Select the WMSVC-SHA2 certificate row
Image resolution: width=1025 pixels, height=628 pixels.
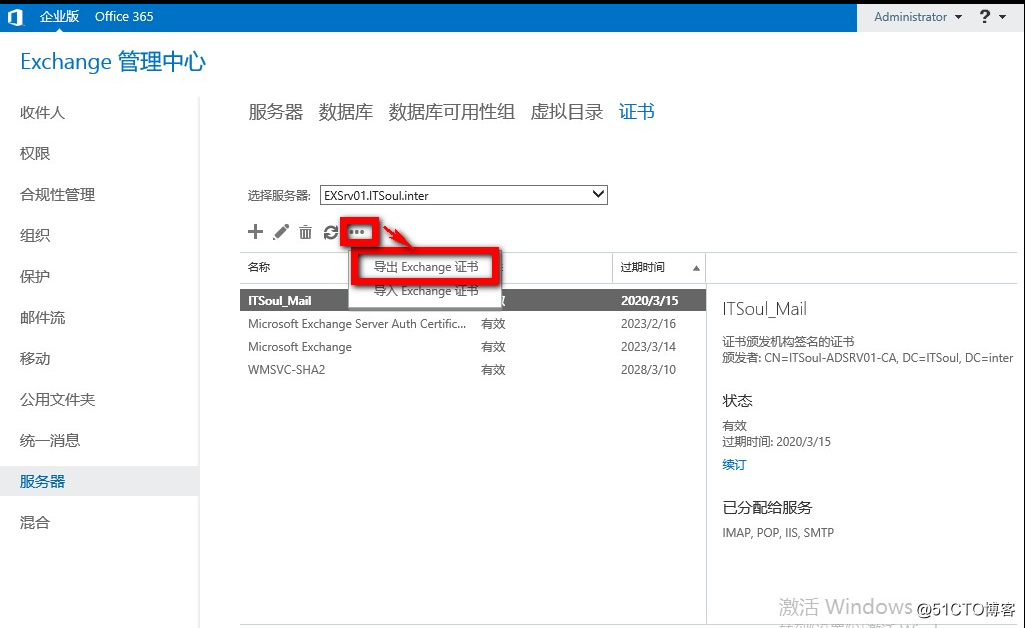473,369
